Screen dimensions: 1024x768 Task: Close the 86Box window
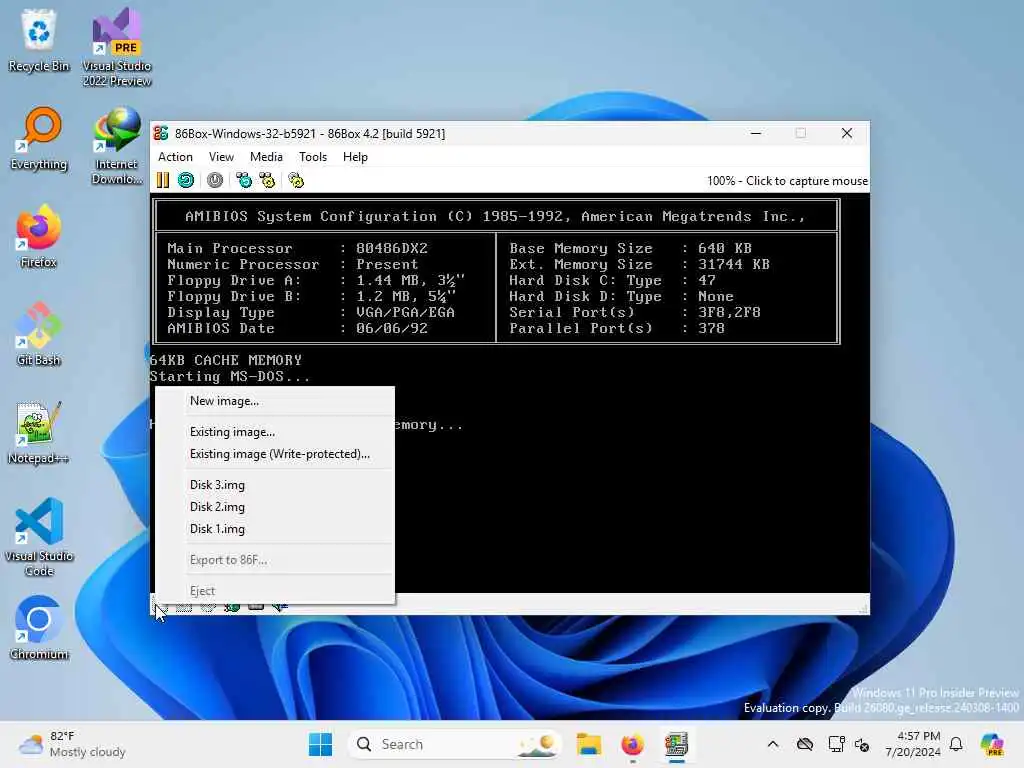[x=847, y=133]
